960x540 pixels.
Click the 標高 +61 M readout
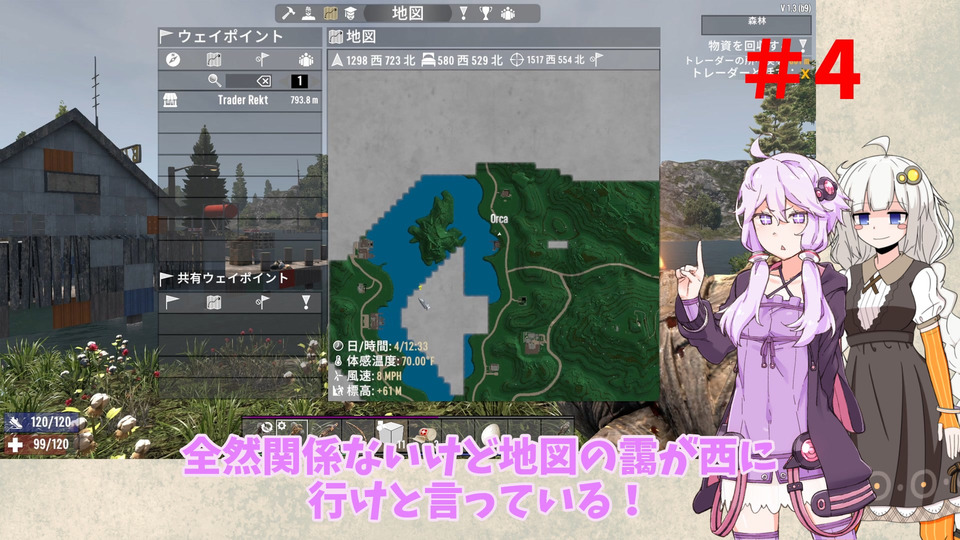tap(367, 390)
